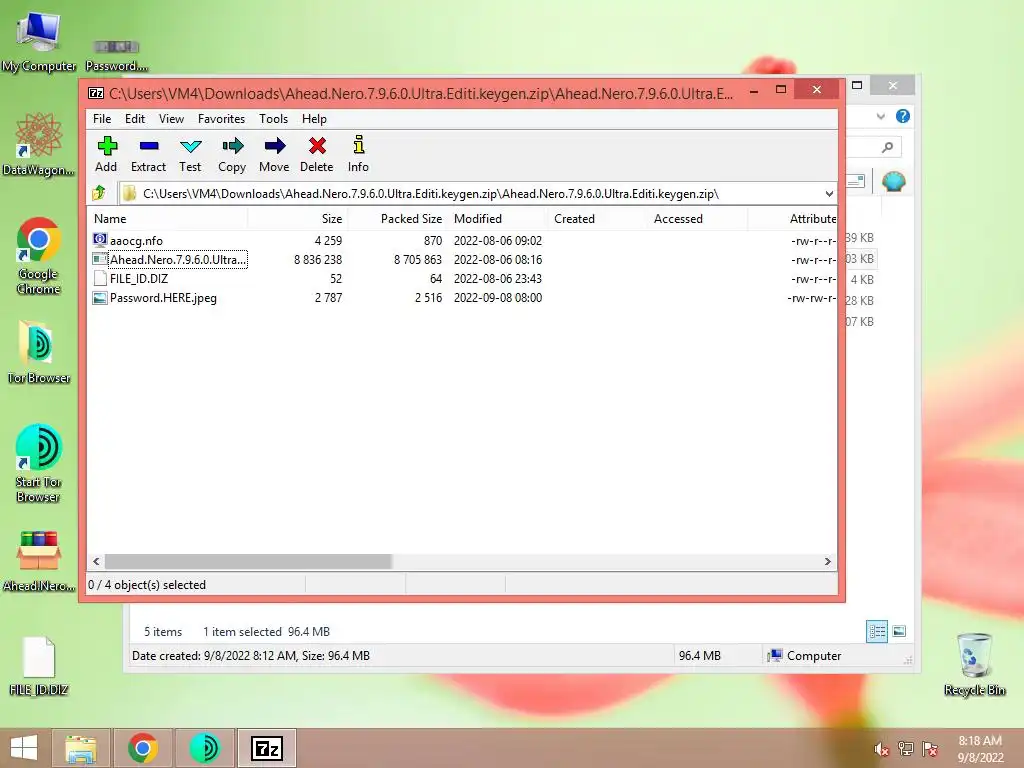Click the scroll right arrow

pos(827,562)
